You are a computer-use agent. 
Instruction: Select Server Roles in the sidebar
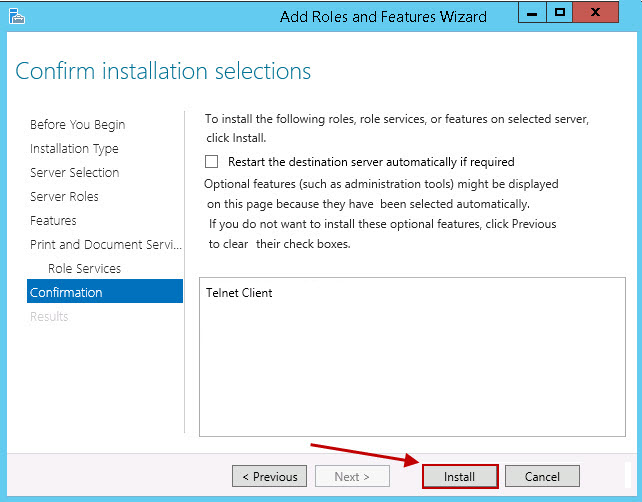click(x=64, y=197)
